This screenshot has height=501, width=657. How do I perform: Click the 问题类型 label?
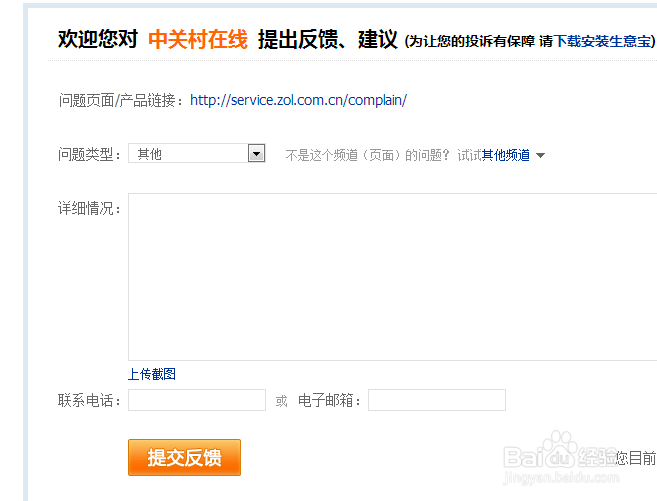(x=89, y=155)
